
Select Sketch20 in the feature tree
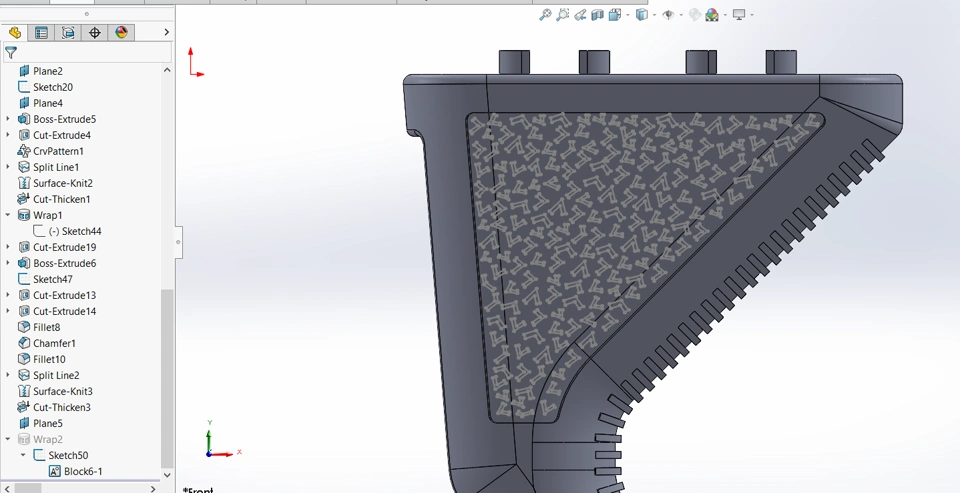click(53, 87)
